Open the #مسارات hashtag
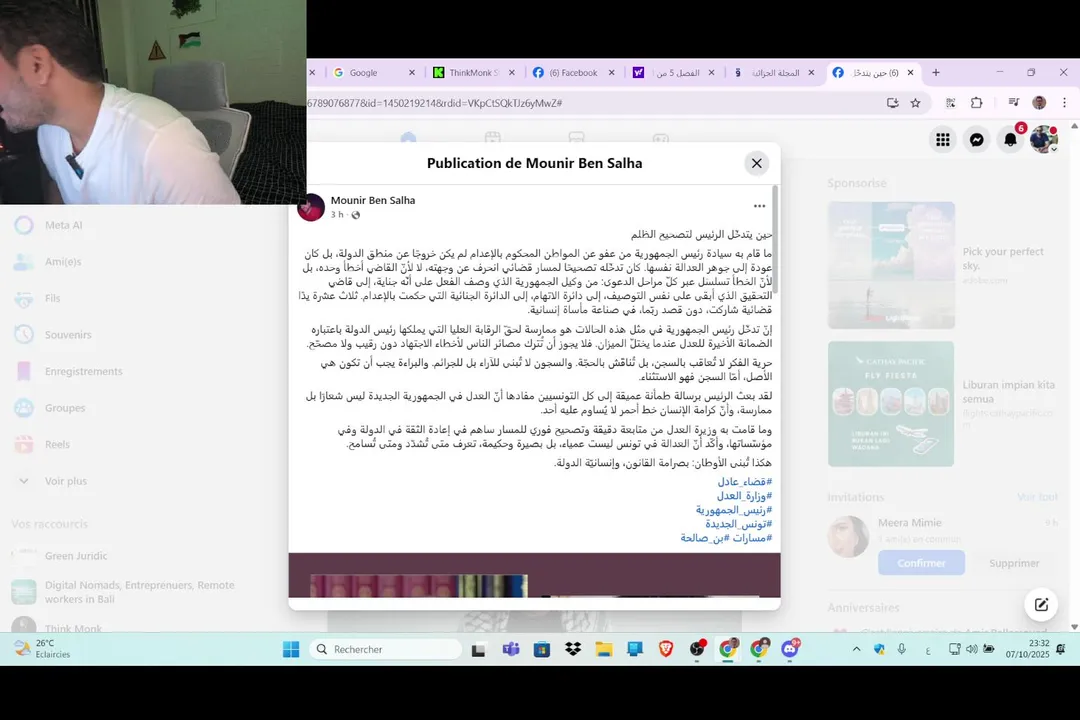The image size is (1080, 720). click(752, 537)
